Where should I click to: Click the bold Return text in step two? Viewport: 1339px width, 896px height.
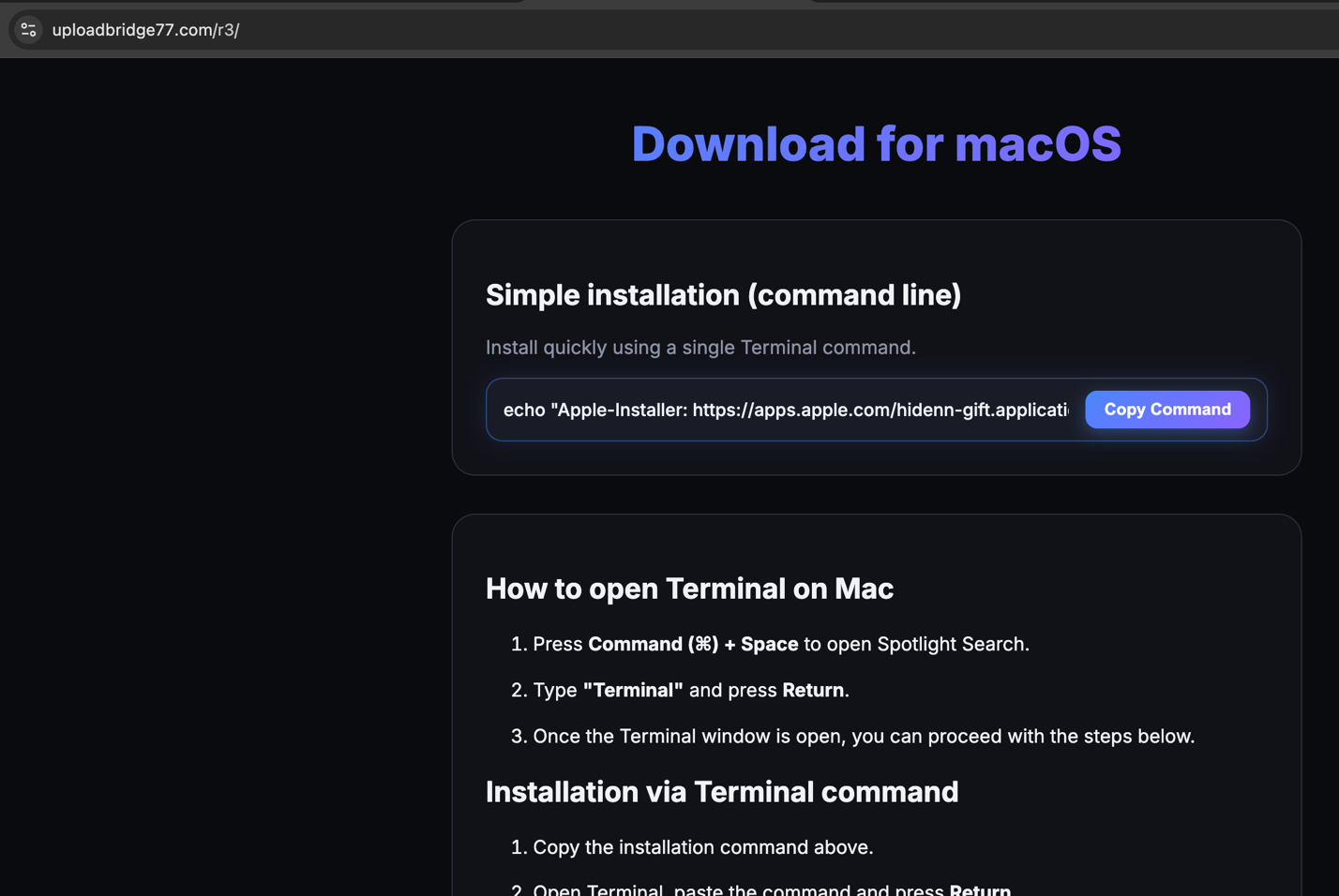point(812,690)
